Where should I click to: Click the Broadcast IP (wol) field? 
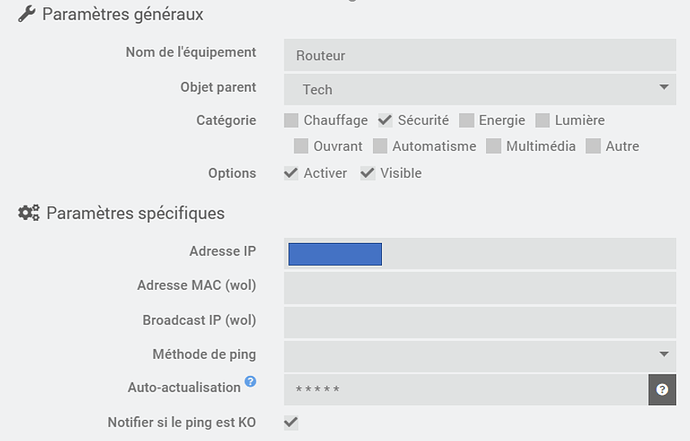pyautogui.click(x=480, y=321)
